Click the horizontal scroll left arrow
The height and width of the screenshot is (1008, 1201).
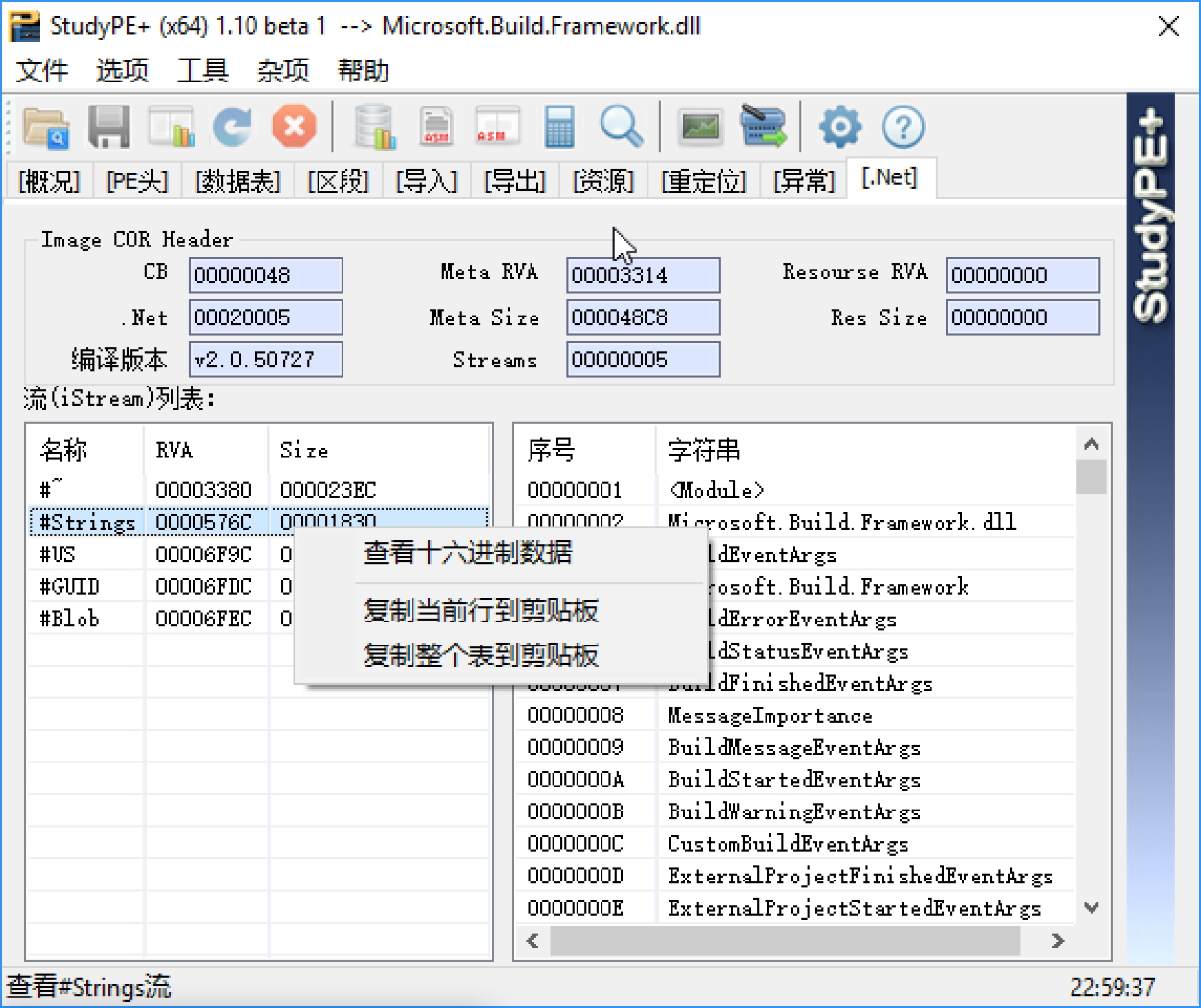click(x=533, y=940)
